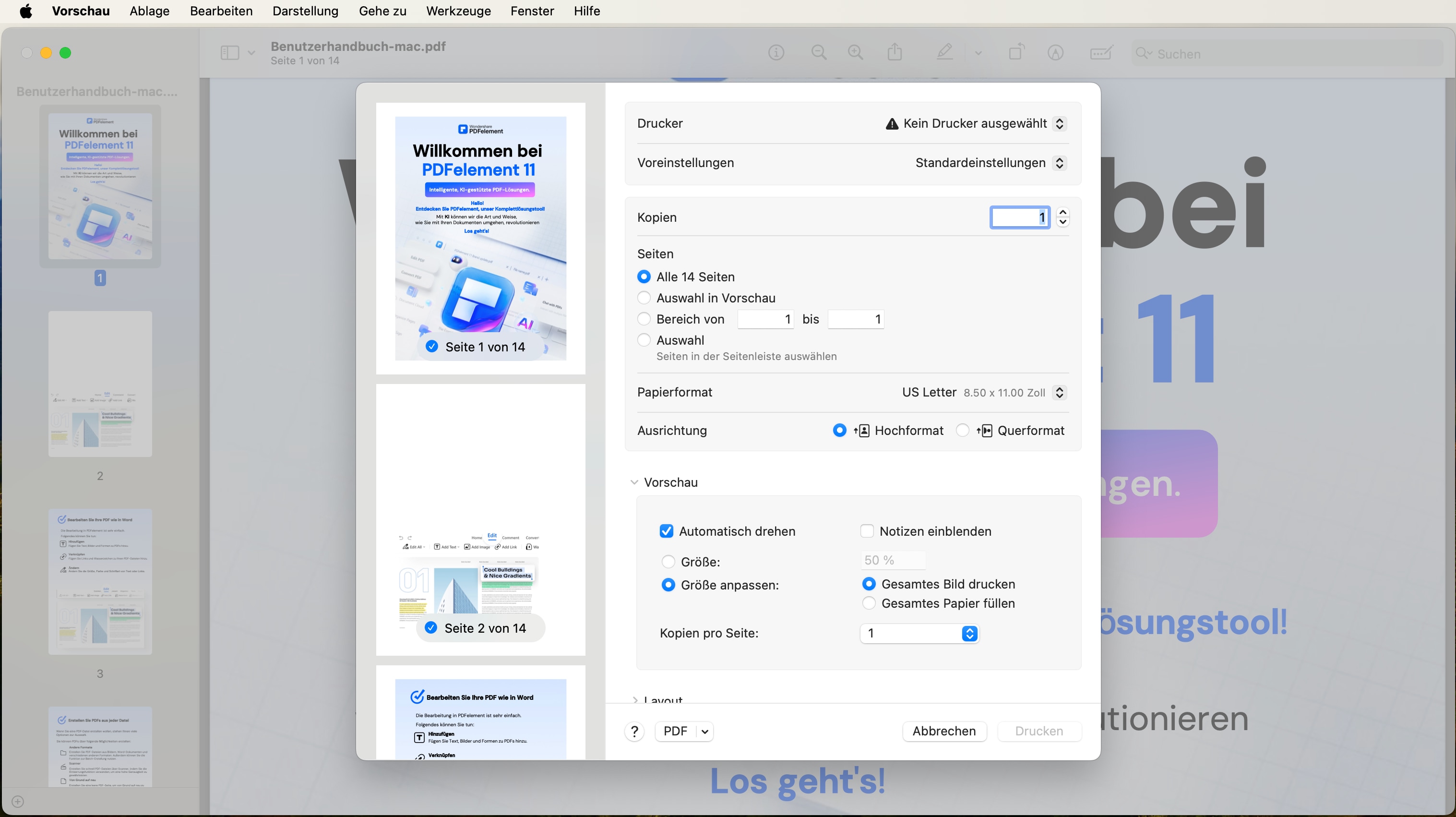Click the landscape Querformat orientation icon
This screenshot has height=817, width=1456.
pyautogui.click(x=985, y=431)
